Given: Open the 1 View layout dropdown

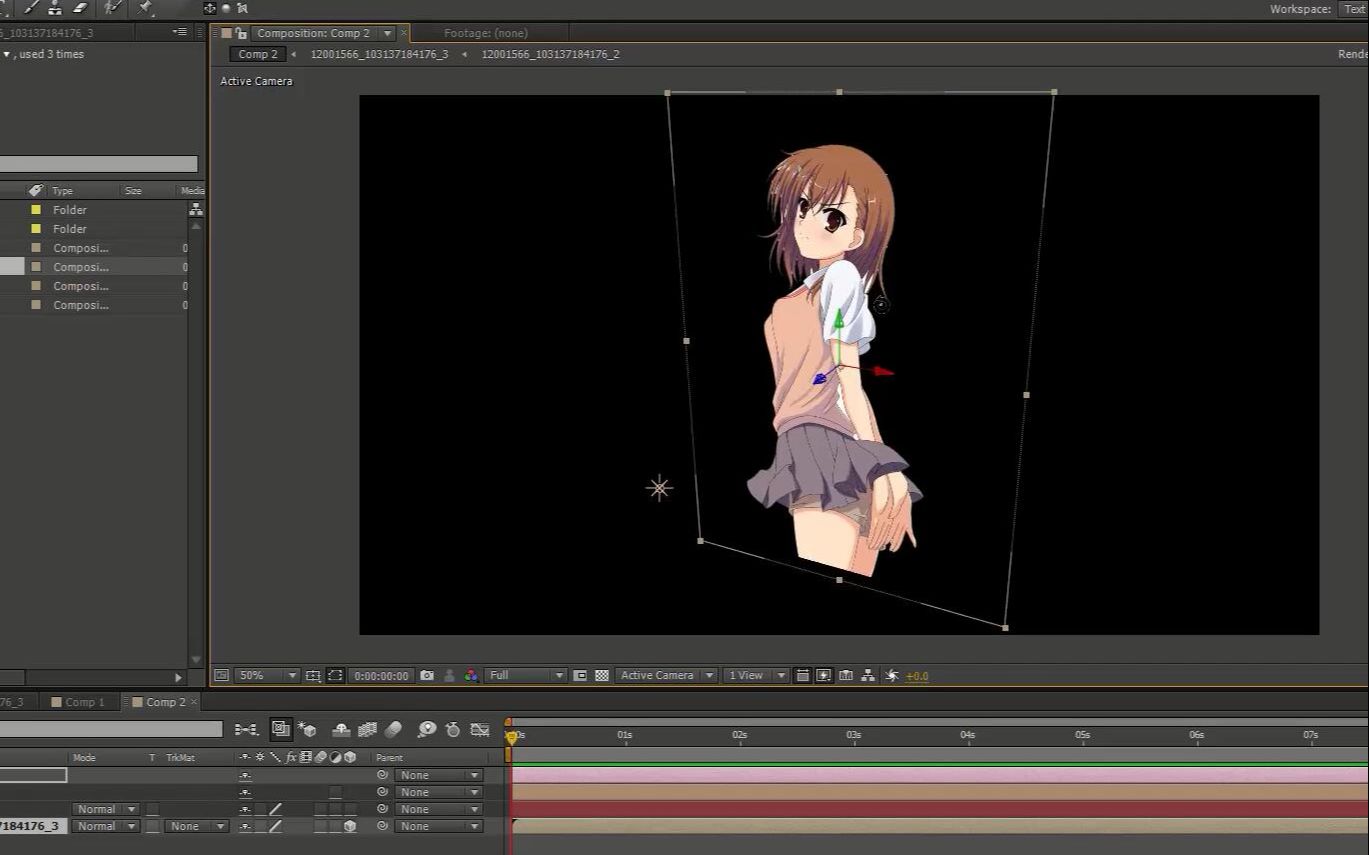Looking at the screenshot, I should [755, 676].
